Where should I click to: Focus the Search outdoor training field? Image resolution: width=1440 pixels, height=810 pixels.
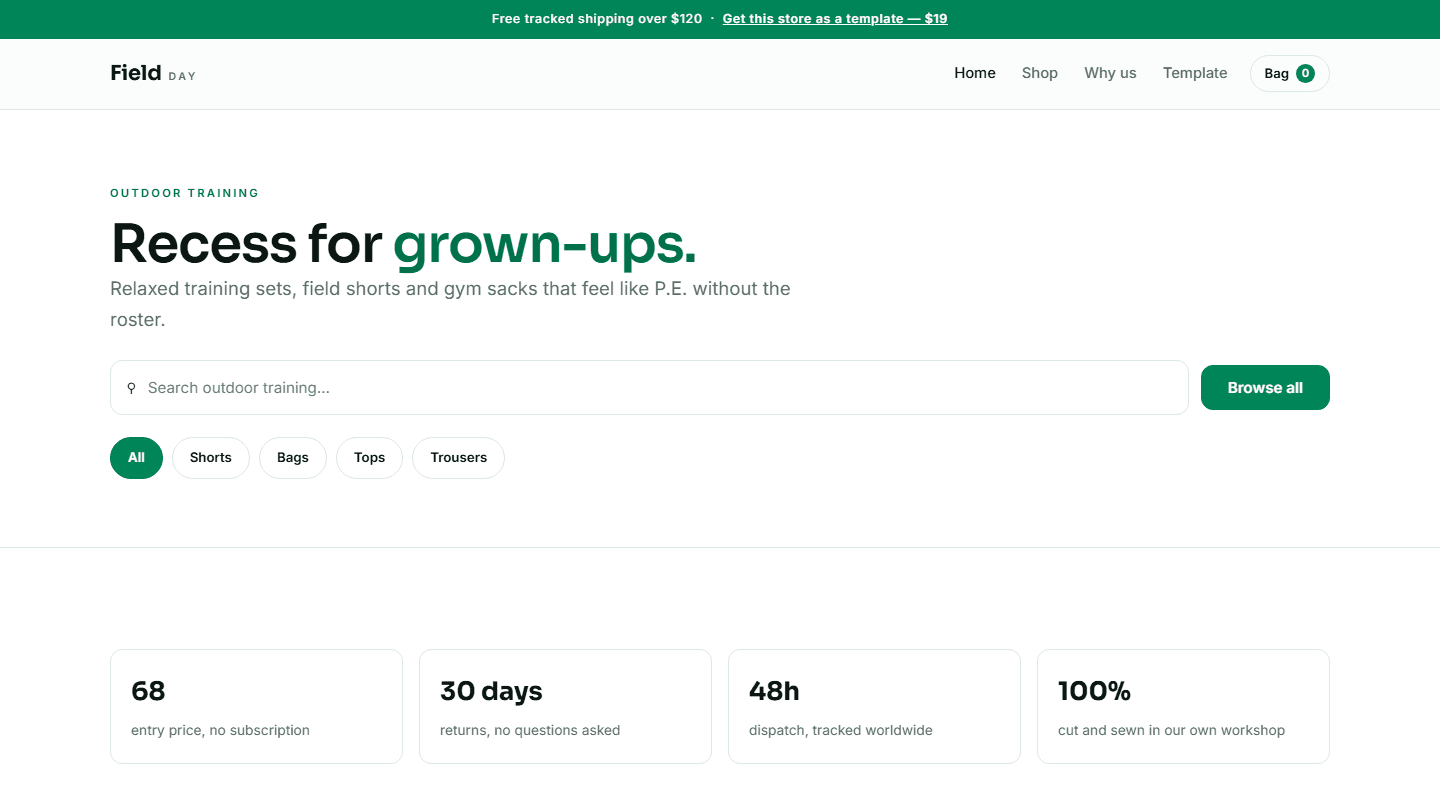click(649, 387)
